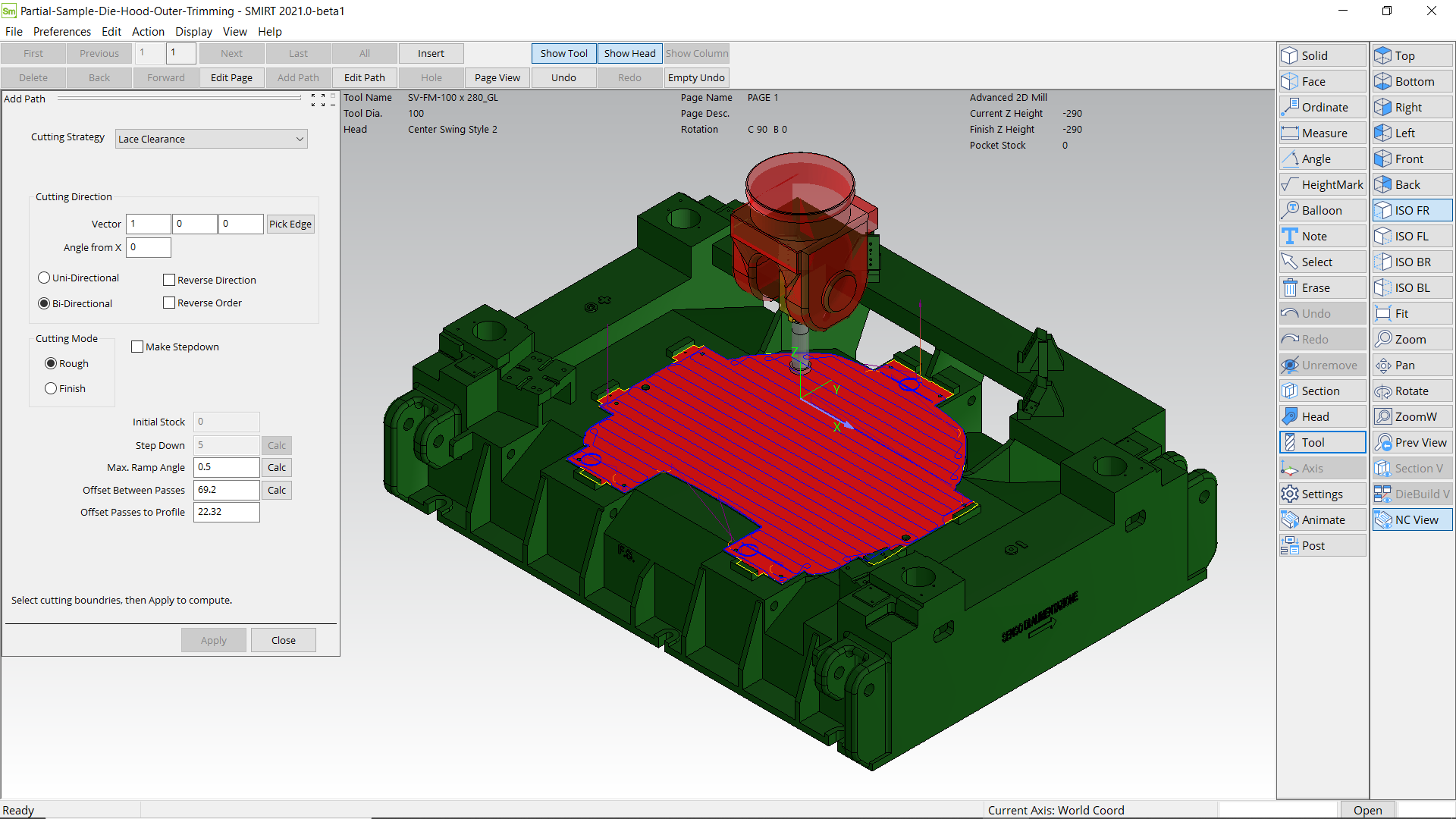Choose the Finish cutting mode
Image resolution: width=1456 pixels, height=819 pixels.
[x=51, y=389]
